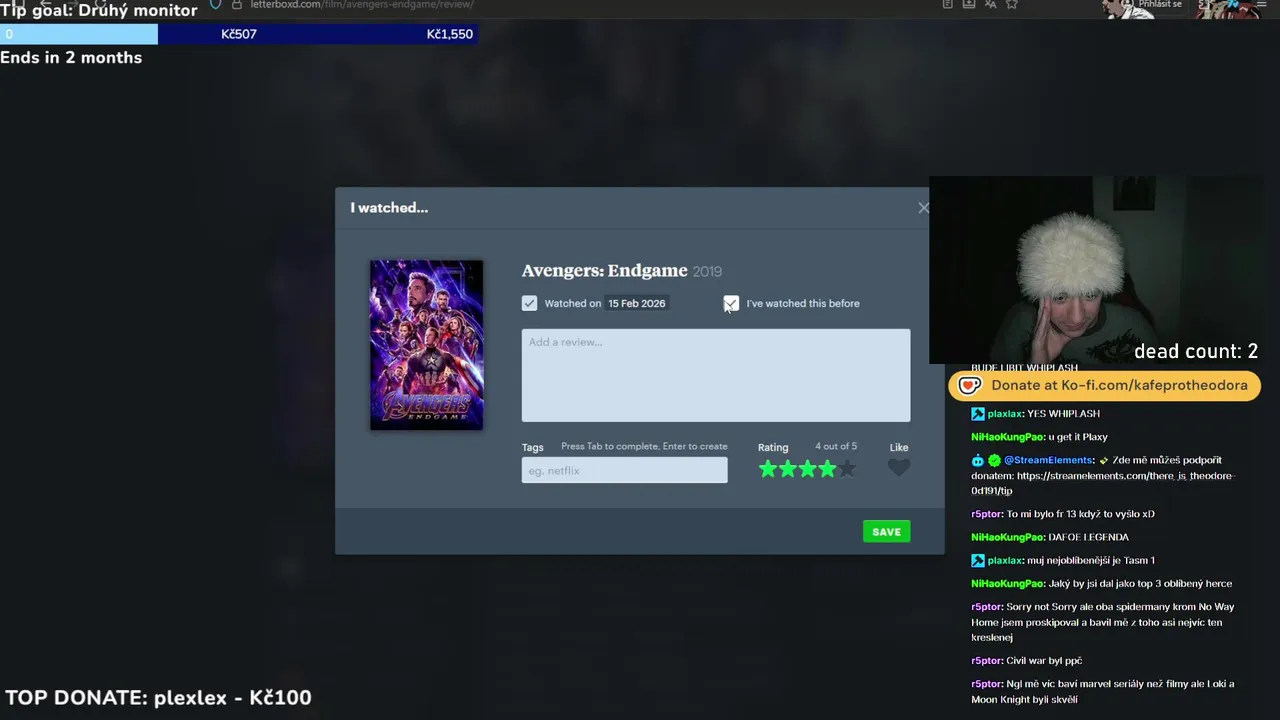Click the 'dead count: 2' overlay text
The height and width of the screenshot is (720, 1280).
coord(1196,351)
